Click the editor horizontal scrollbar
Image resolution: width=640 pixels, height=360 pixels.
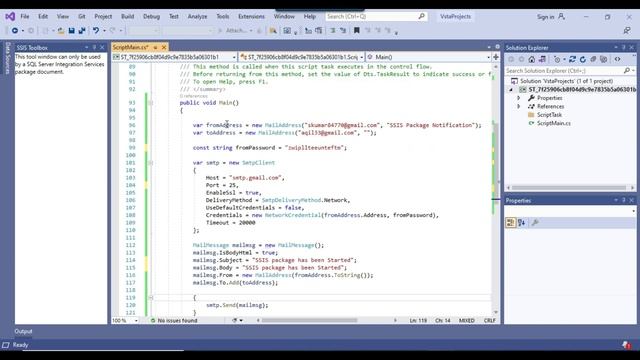coord(309,320)
